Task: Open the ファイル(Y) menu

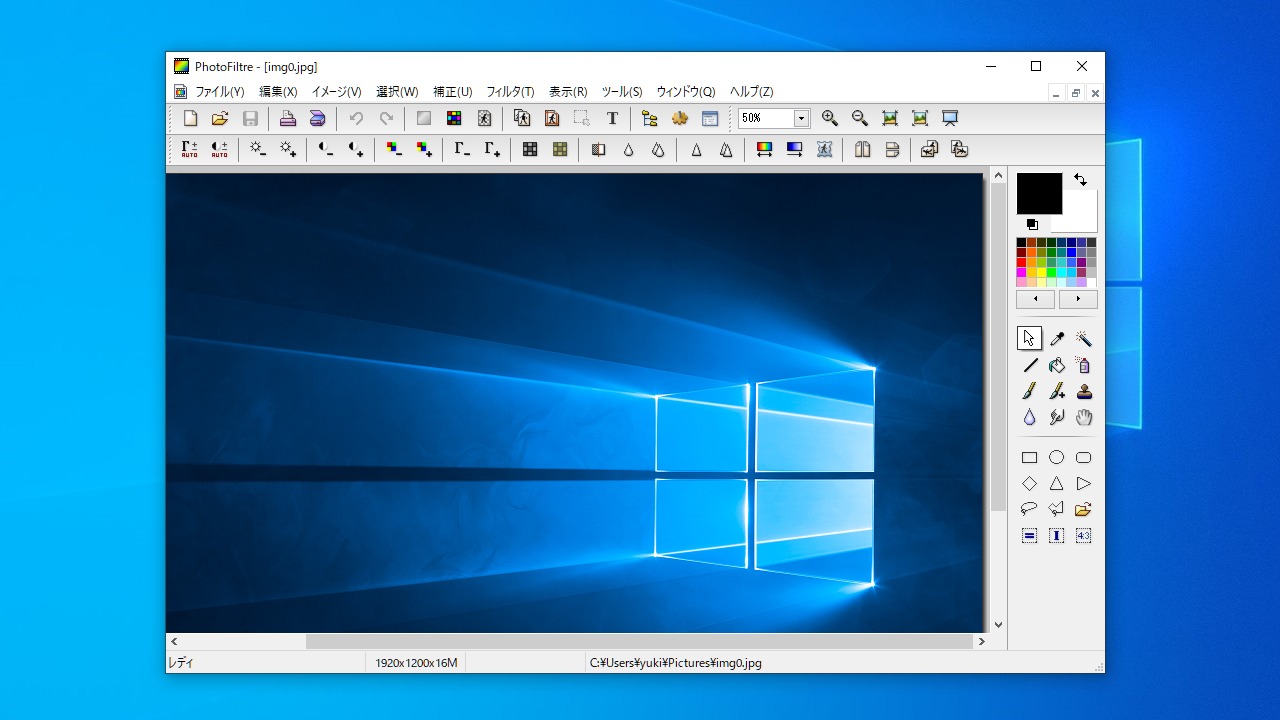Action: pos(219,92)
